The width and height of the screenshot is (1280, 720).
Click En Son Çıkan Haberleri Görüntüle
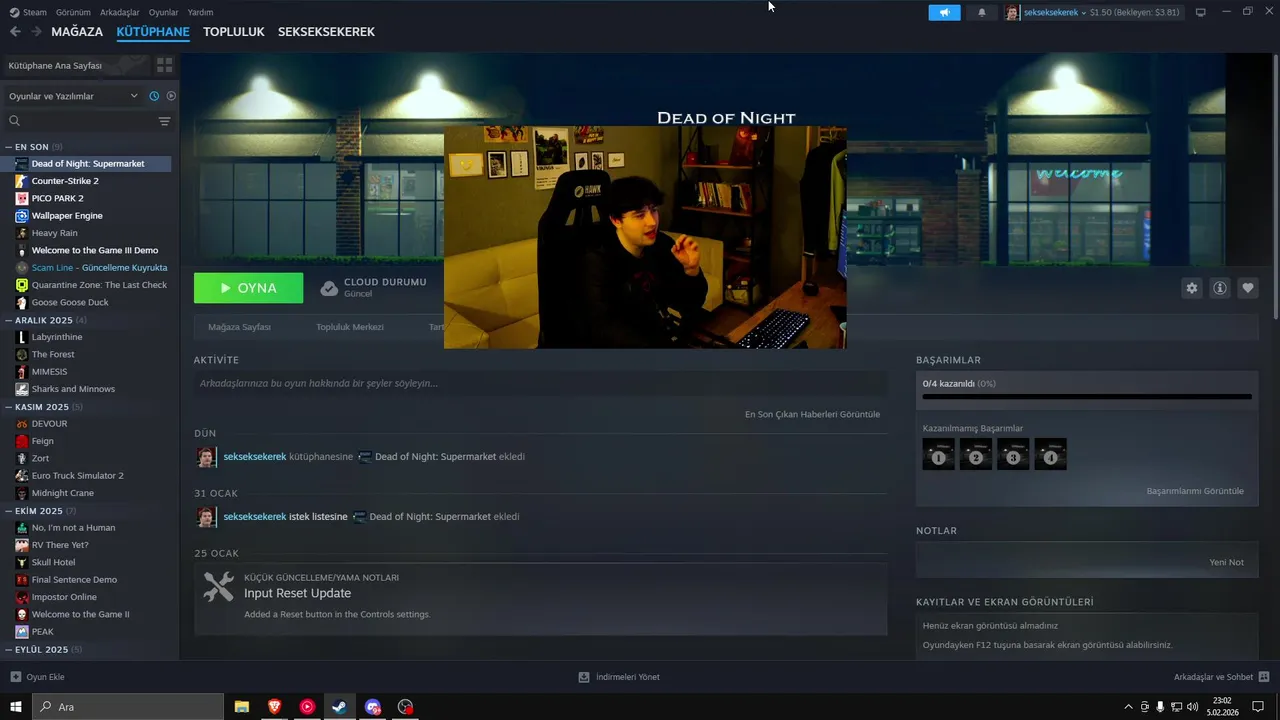point(812,414)
